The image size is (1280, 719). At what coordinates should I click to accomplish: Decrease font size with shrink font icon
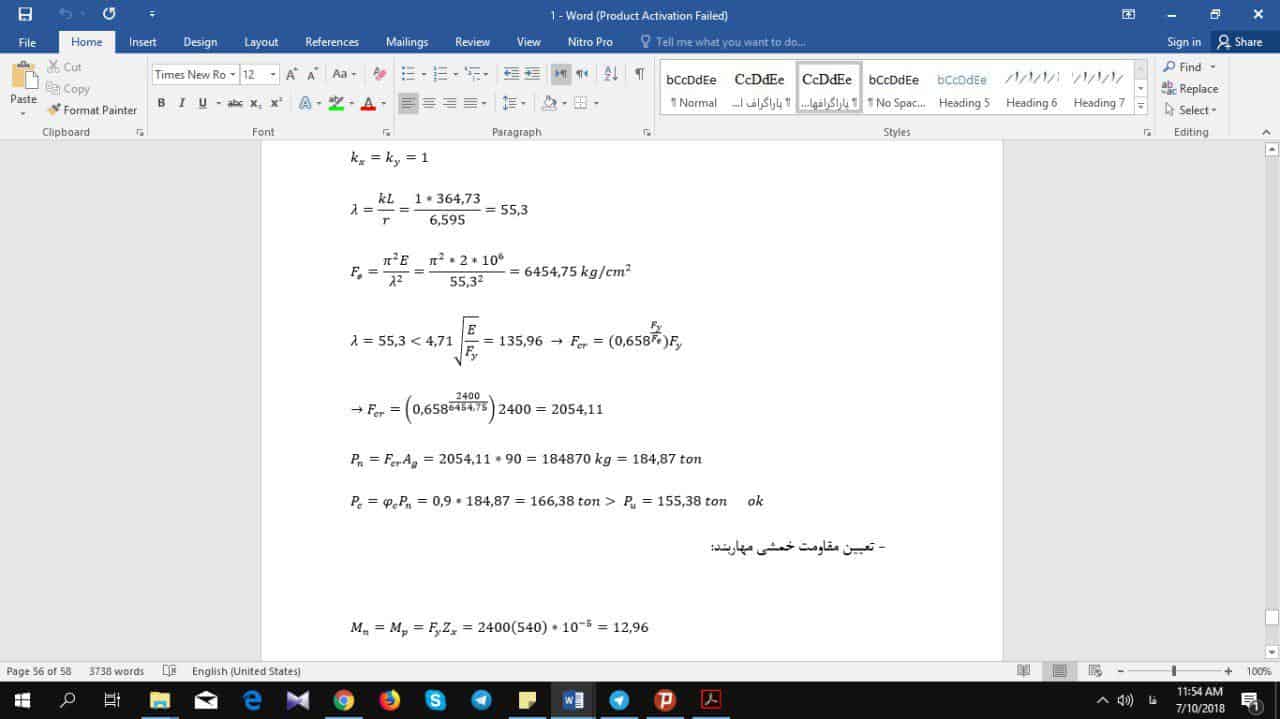click(312, 74)
